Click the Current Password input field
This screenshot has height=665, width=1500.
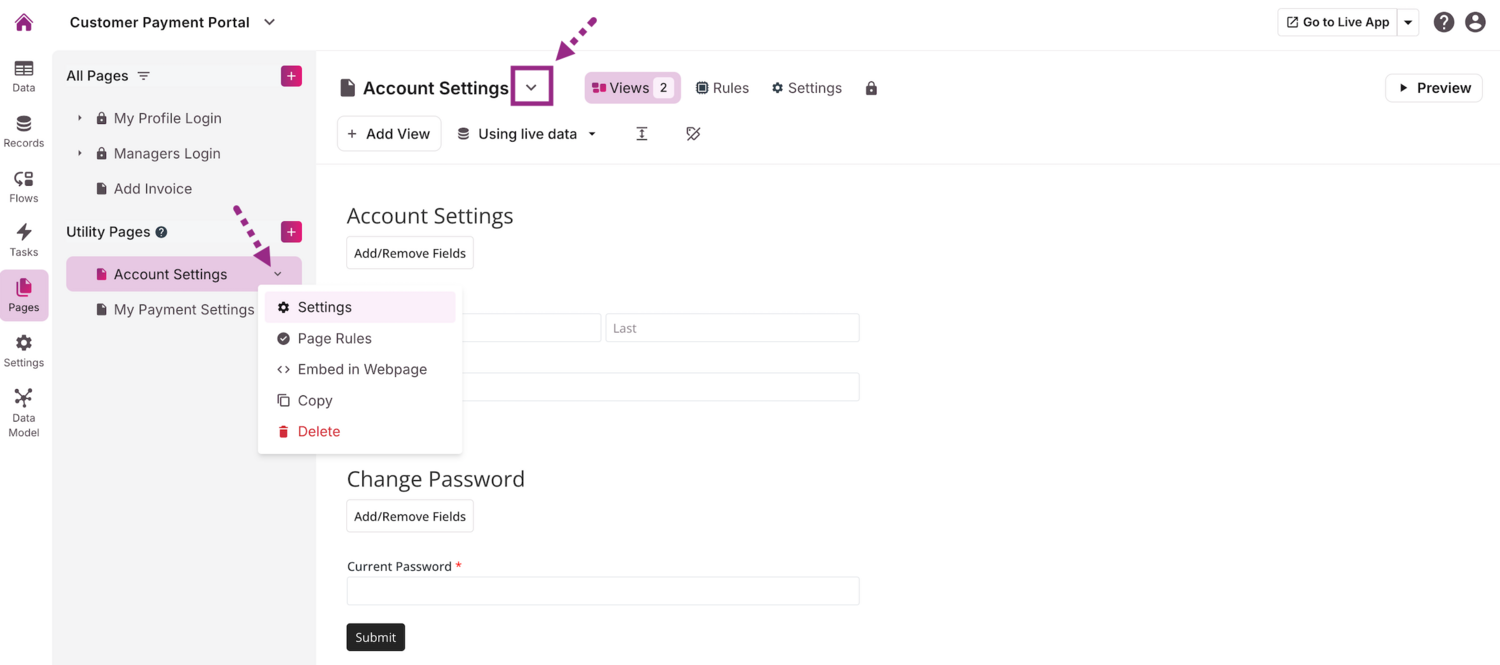[x=602, y=591]
